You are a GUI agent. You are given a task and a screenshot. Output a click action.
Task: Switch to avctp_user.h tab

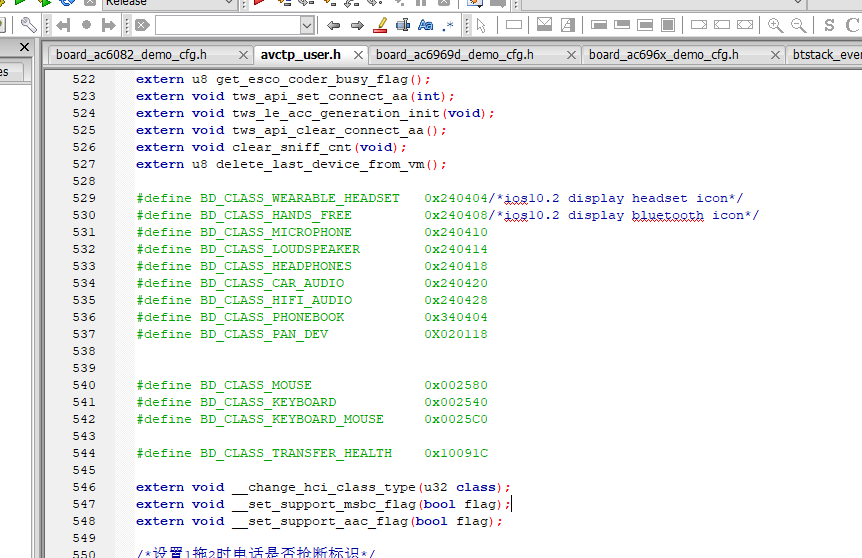(301, 54)
